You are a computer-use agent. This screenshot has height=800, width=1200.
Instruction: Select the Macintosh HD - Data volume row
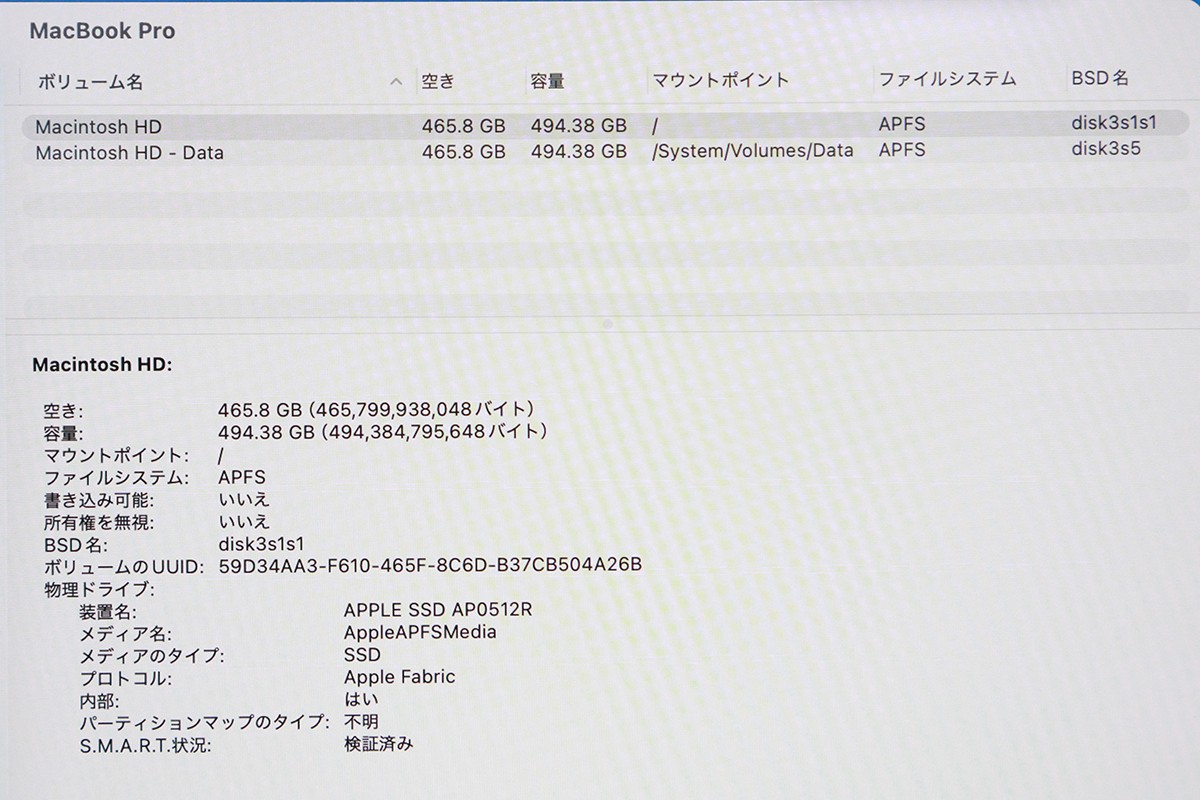tap(130, 152)
